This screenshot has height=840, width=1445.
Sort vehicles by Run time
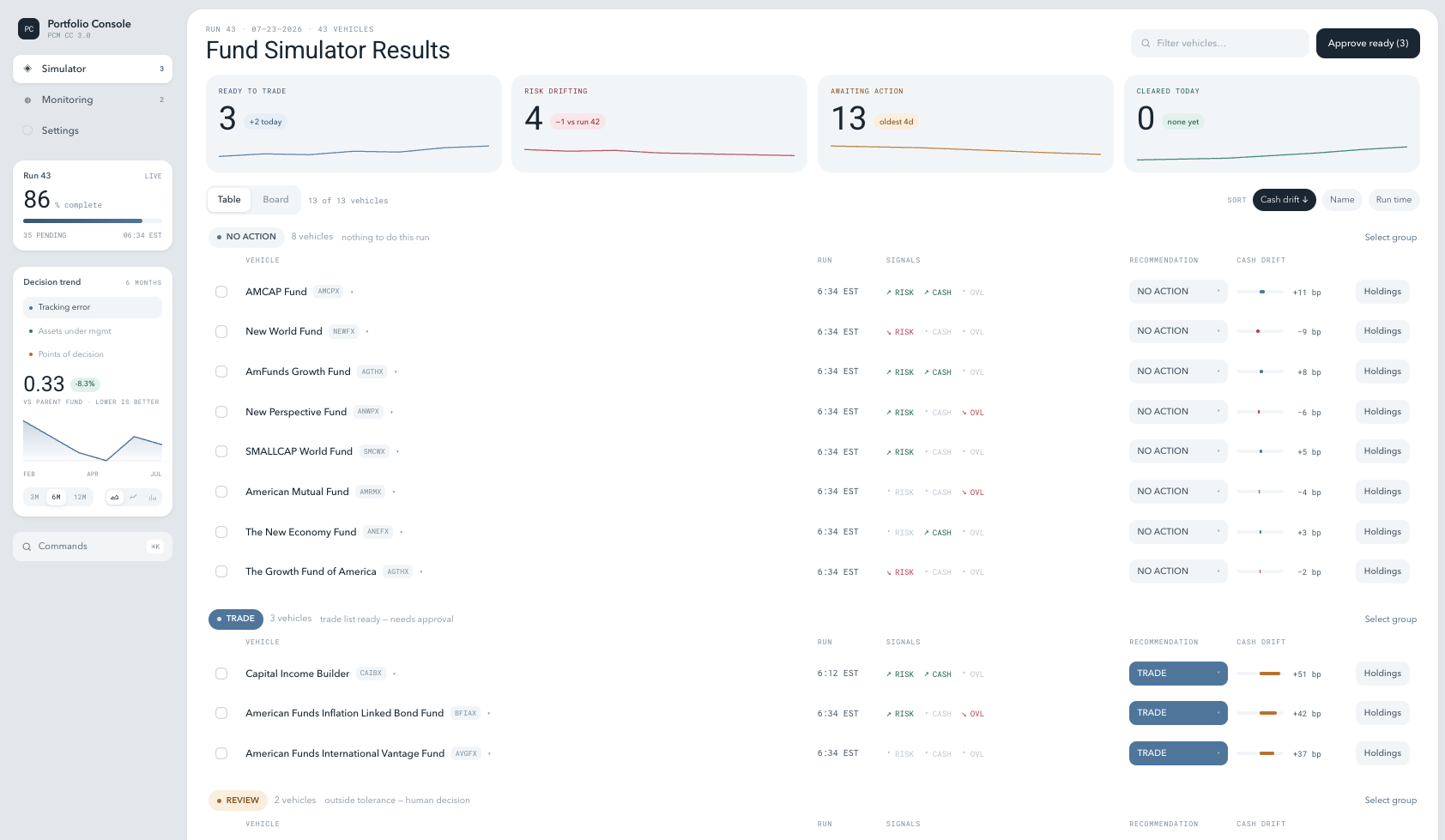click(1394, 200)
